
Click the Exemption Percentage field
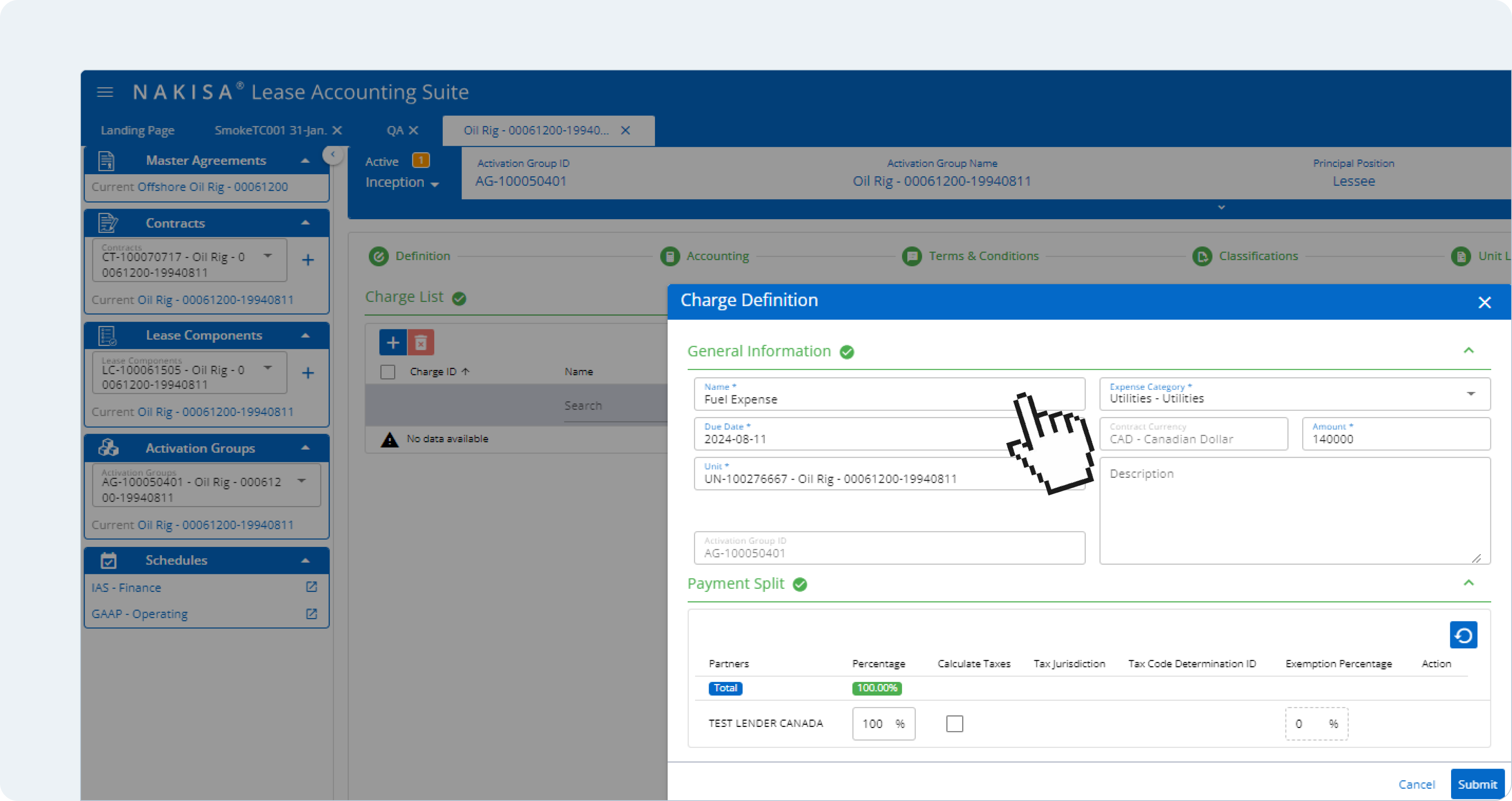tap(1317, 724)
